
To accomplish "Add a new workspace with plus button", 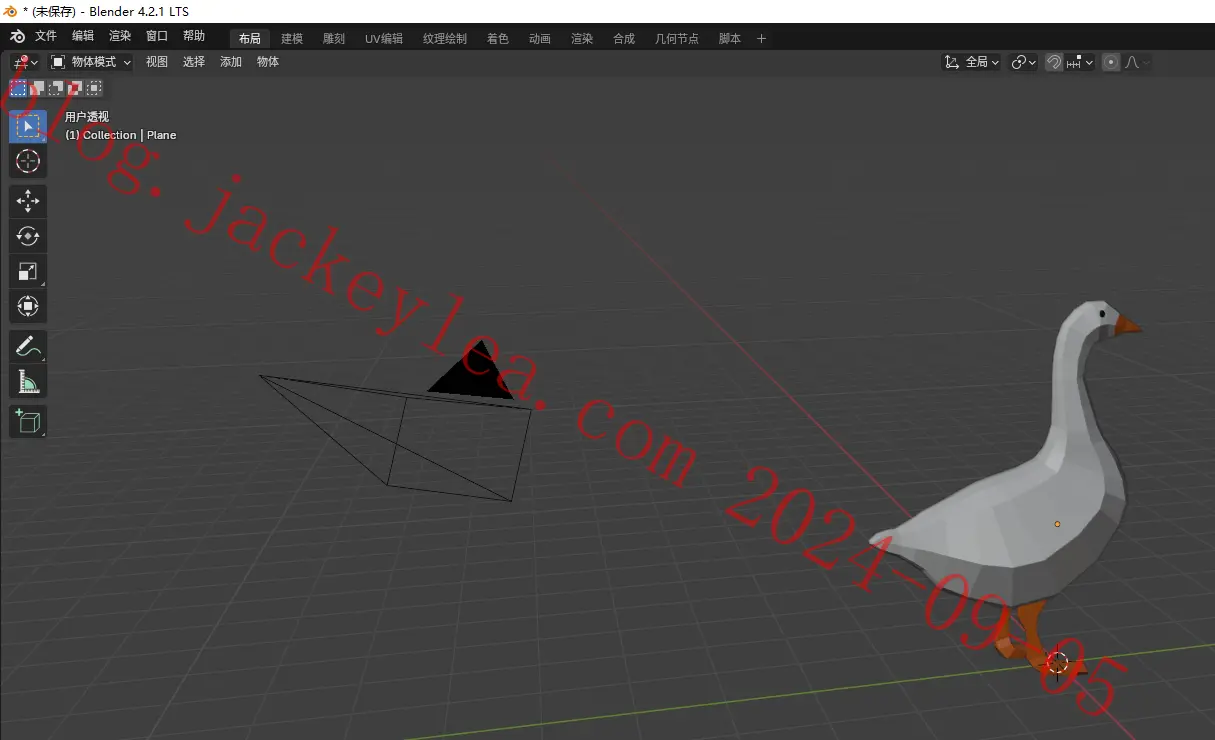I will (761, 39).
